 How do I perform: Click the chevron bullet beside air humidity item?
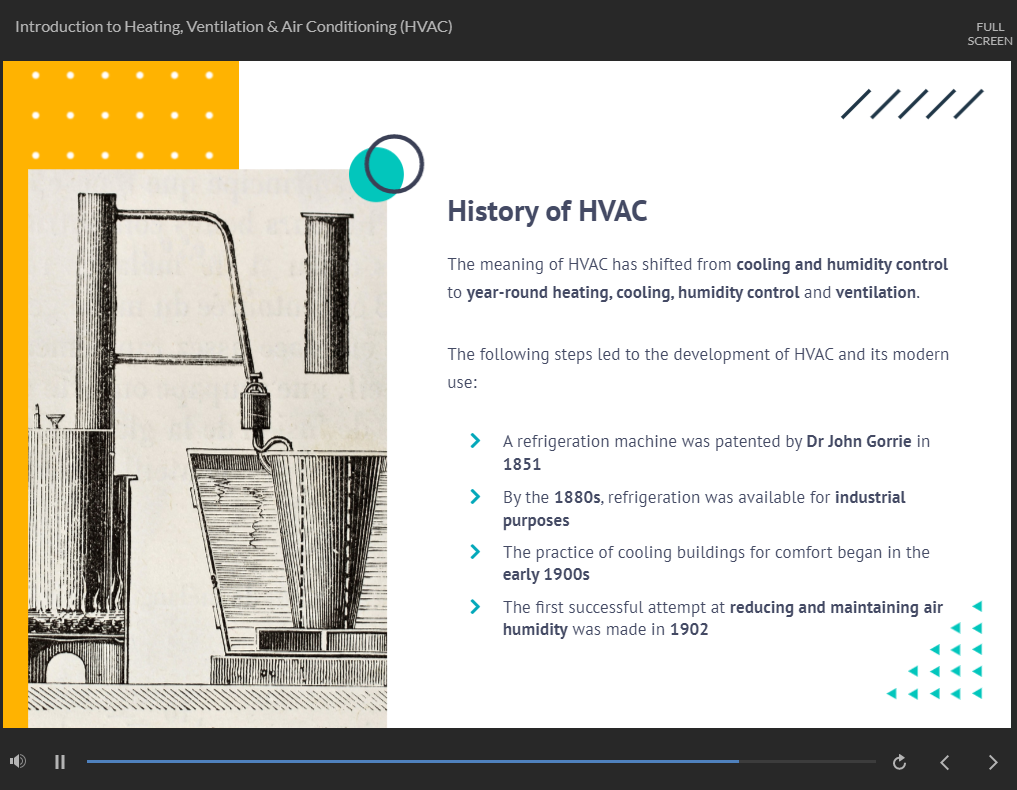(x=475, y=607)
